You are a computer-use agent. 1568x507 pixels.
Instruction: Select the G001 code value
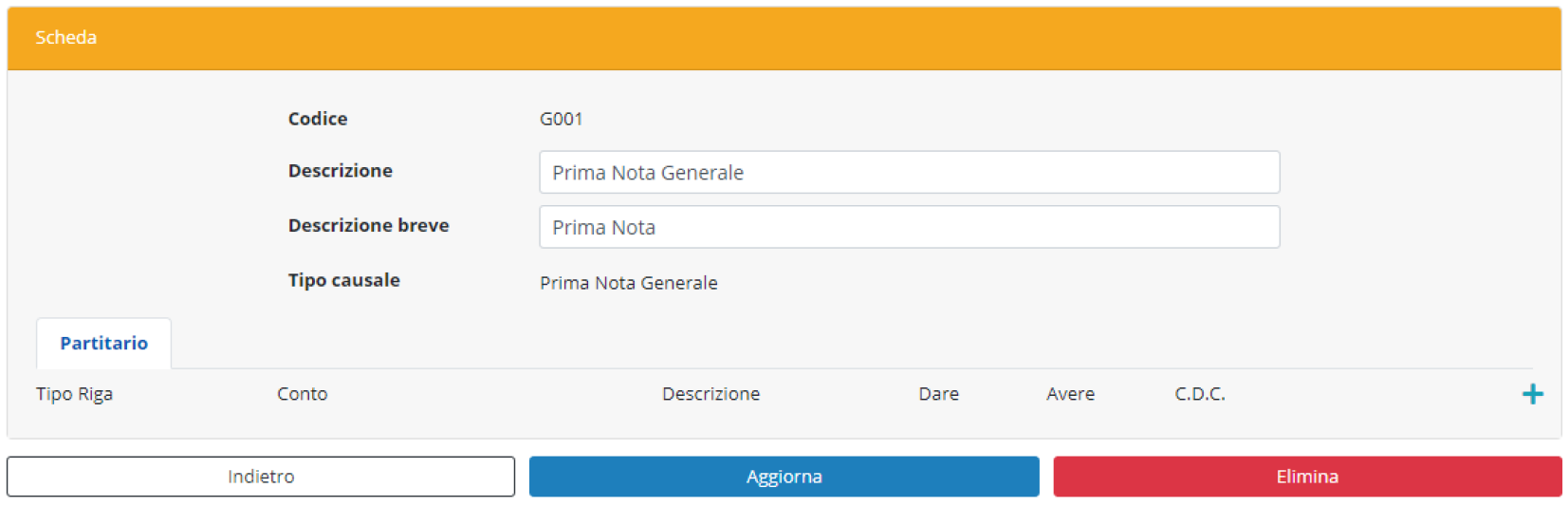click(x=561, y=119)
